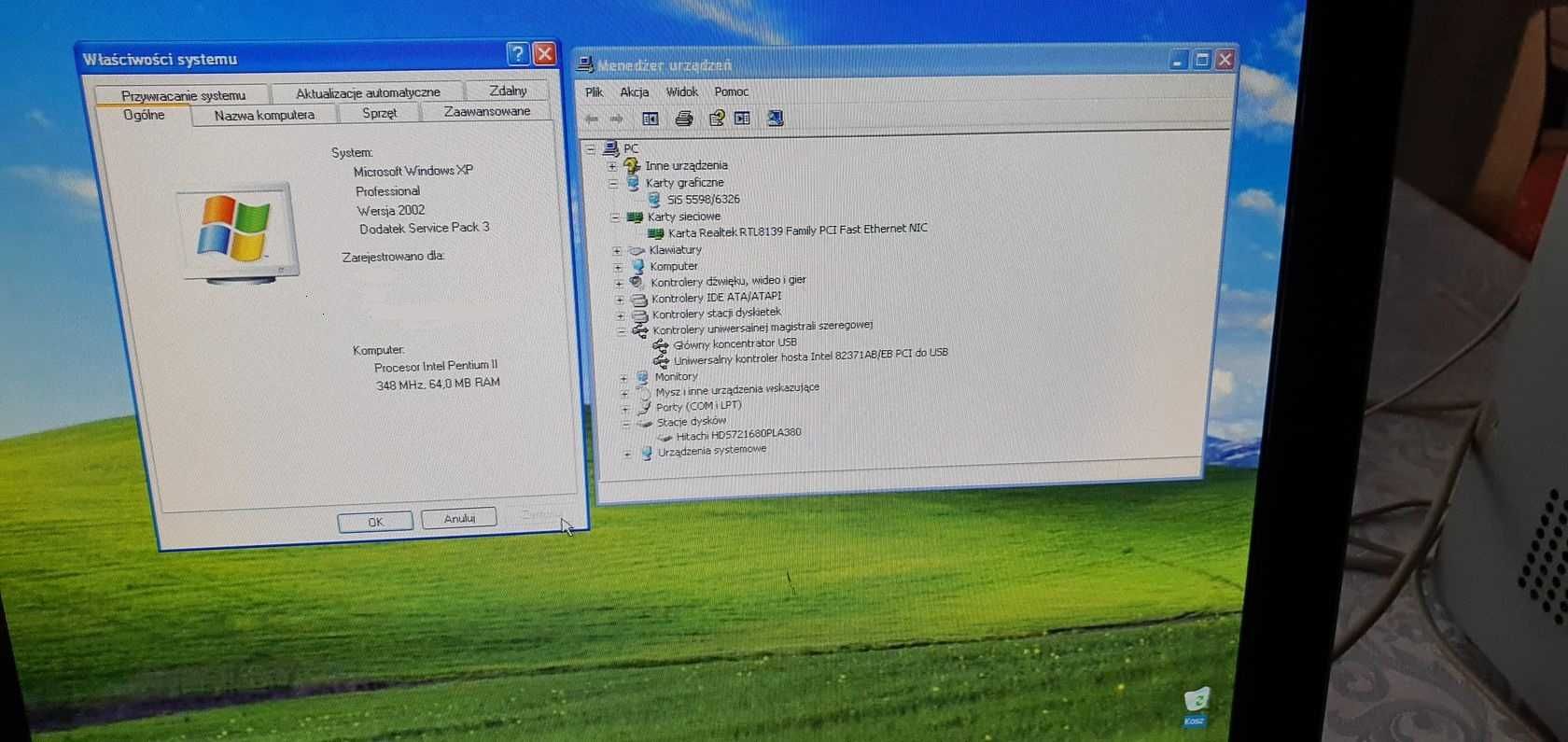Switch to the Aktualizacje automatyczne tab
This screenshot has height=742, width=1568.
coord(368,92)
